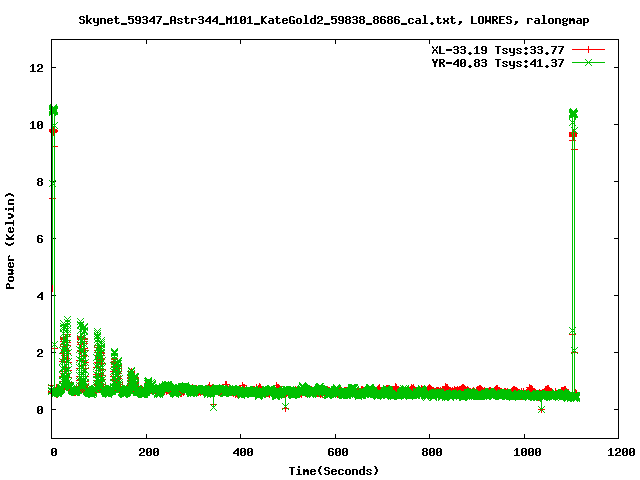This screenshot has width=640, height=480.
Task: Click the y-axis tick label '6'
Action: click(40, 239)
